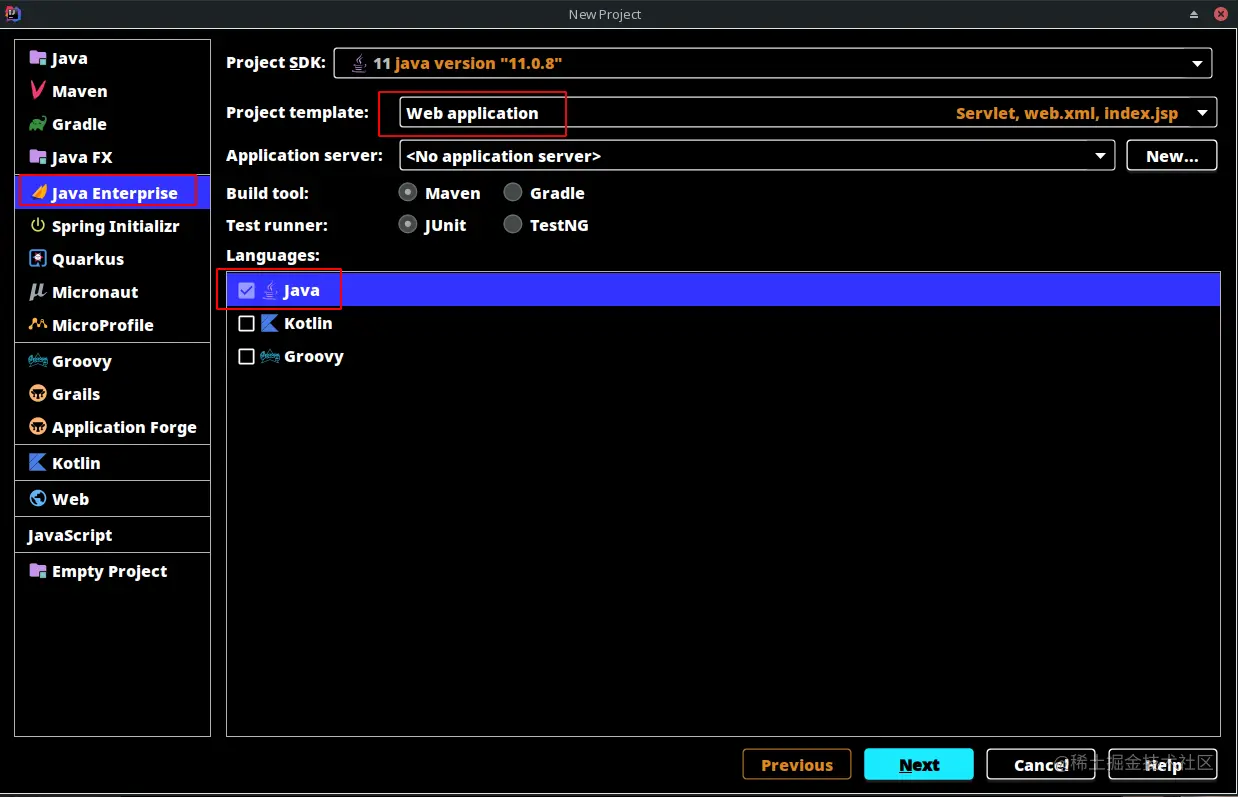Viewport: 1238px width, 797px height.
Task: Click the Gradle elephant icon
Action: [38, 124]
